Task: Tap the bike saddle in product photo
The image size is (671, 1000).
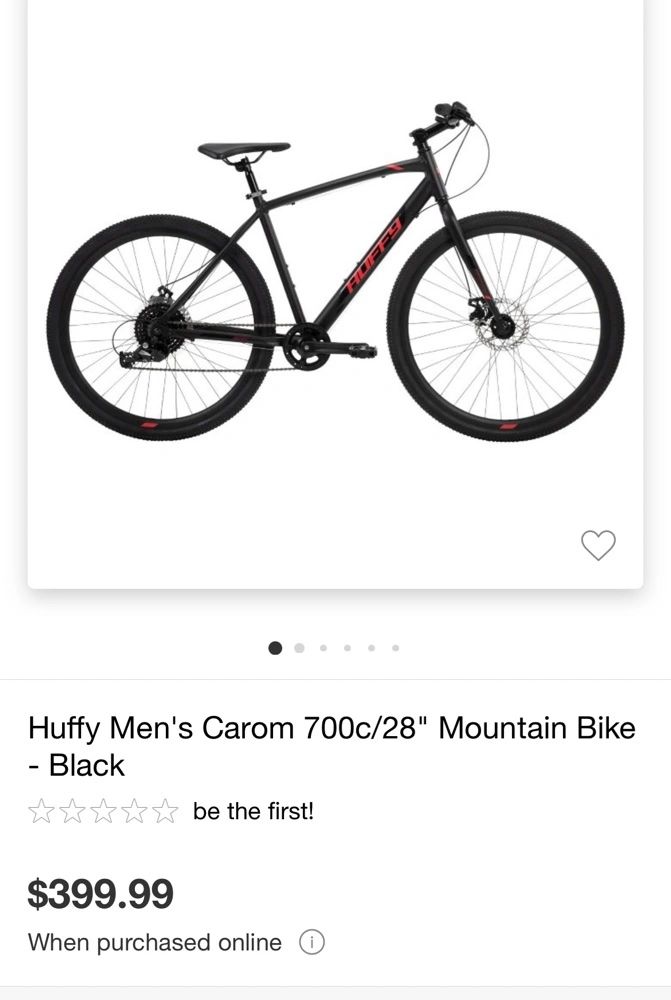Action: 244,151
